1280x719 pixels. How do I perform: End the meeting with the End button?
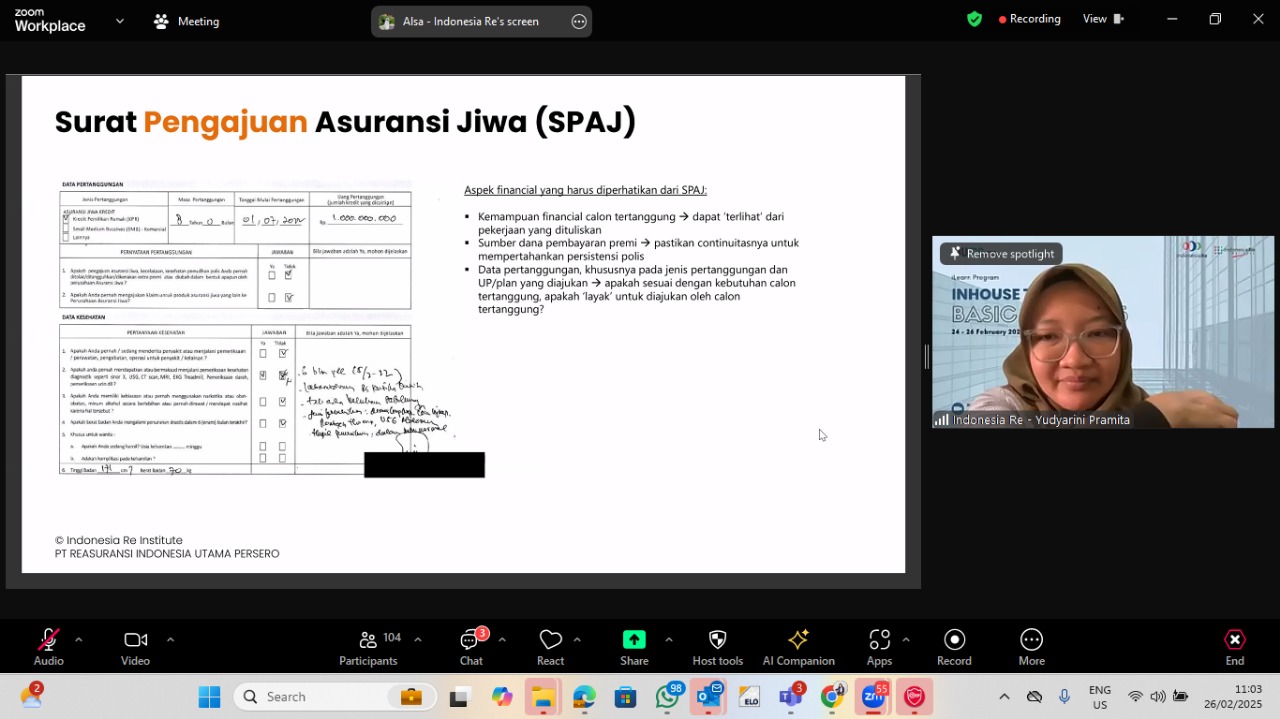pos(1235,647)
